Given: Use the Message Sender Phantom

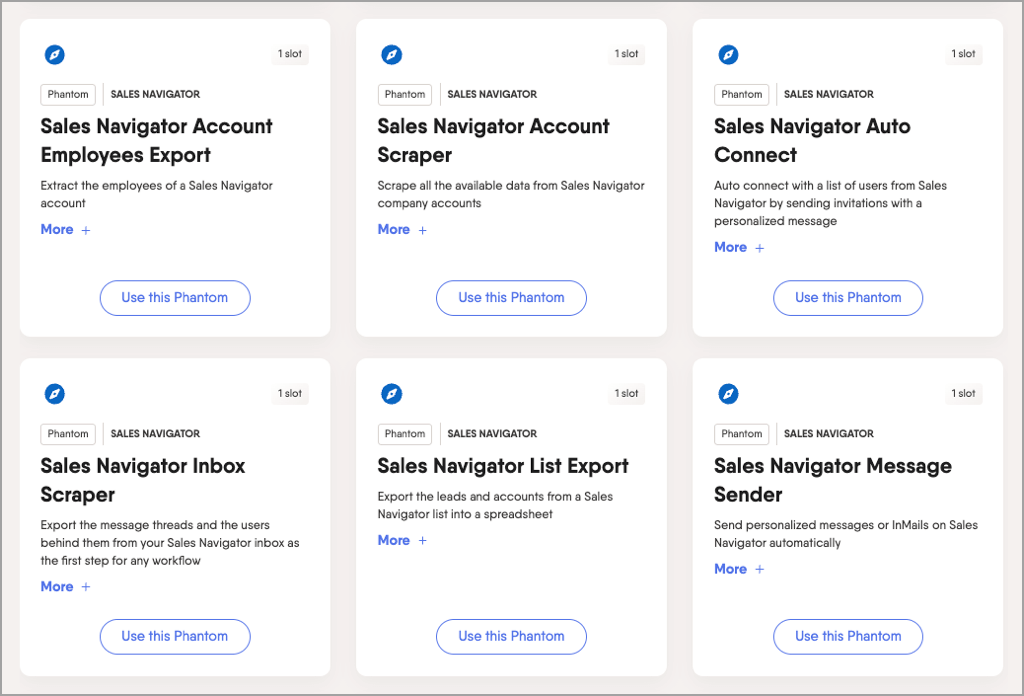Looking at the screenshot, I should (x=848, y=637).
